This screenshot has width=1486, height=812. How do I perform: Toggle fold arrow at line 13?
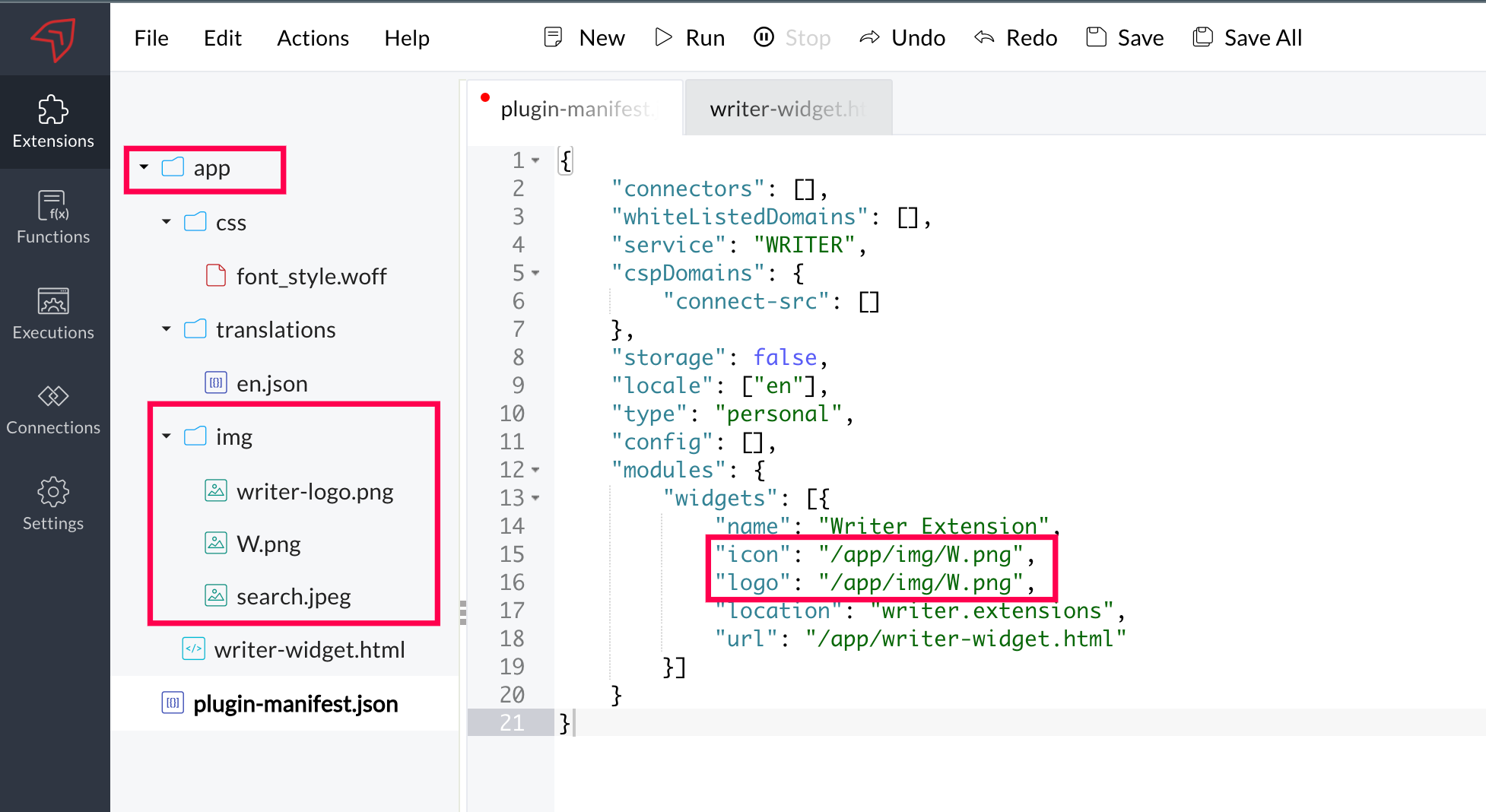536,498
